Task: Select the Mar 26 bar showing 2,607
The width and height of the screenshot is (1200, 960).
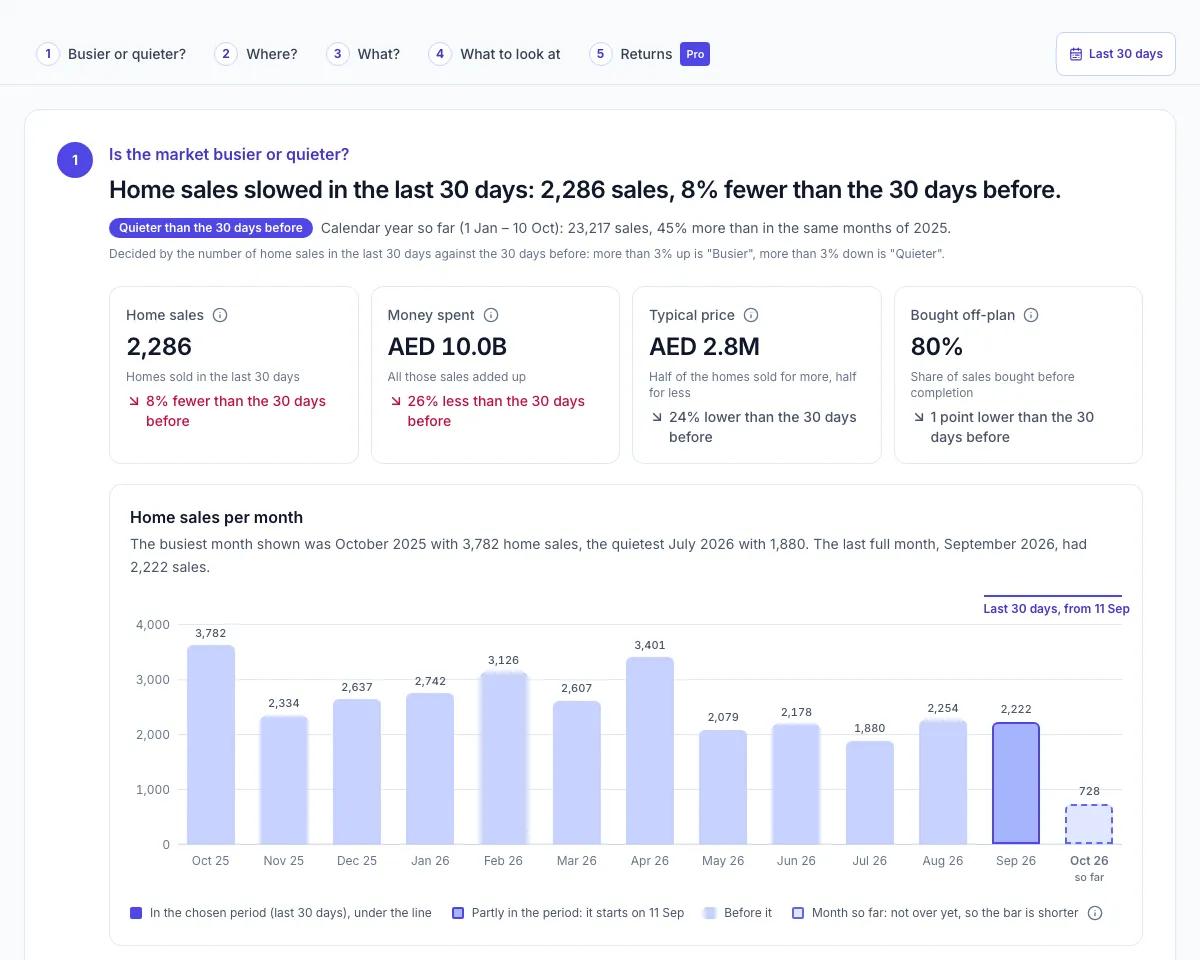Action: [577, 772]
